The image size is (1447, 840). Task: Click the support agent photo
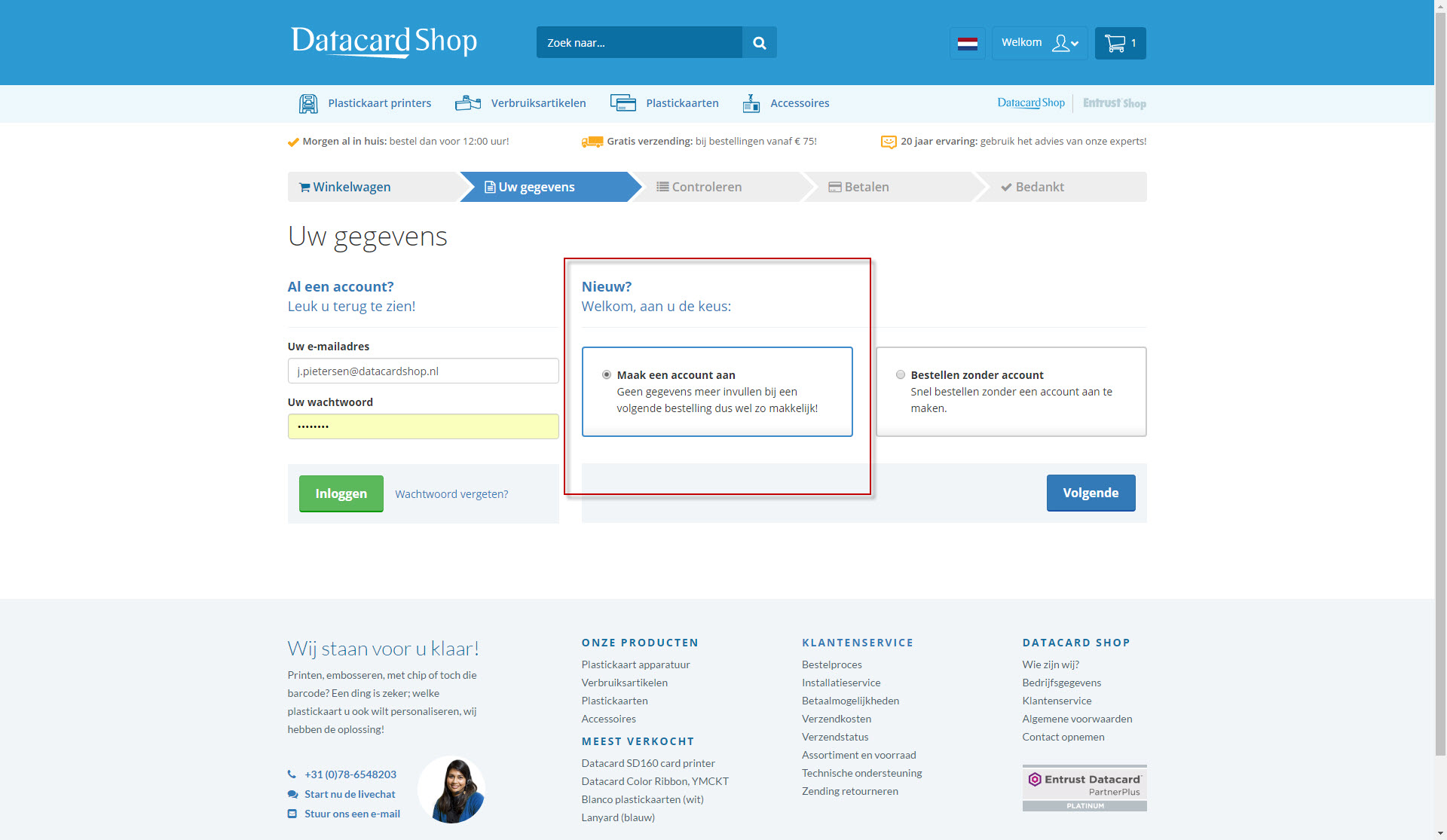pyautogui.click(x=452, y=790)
